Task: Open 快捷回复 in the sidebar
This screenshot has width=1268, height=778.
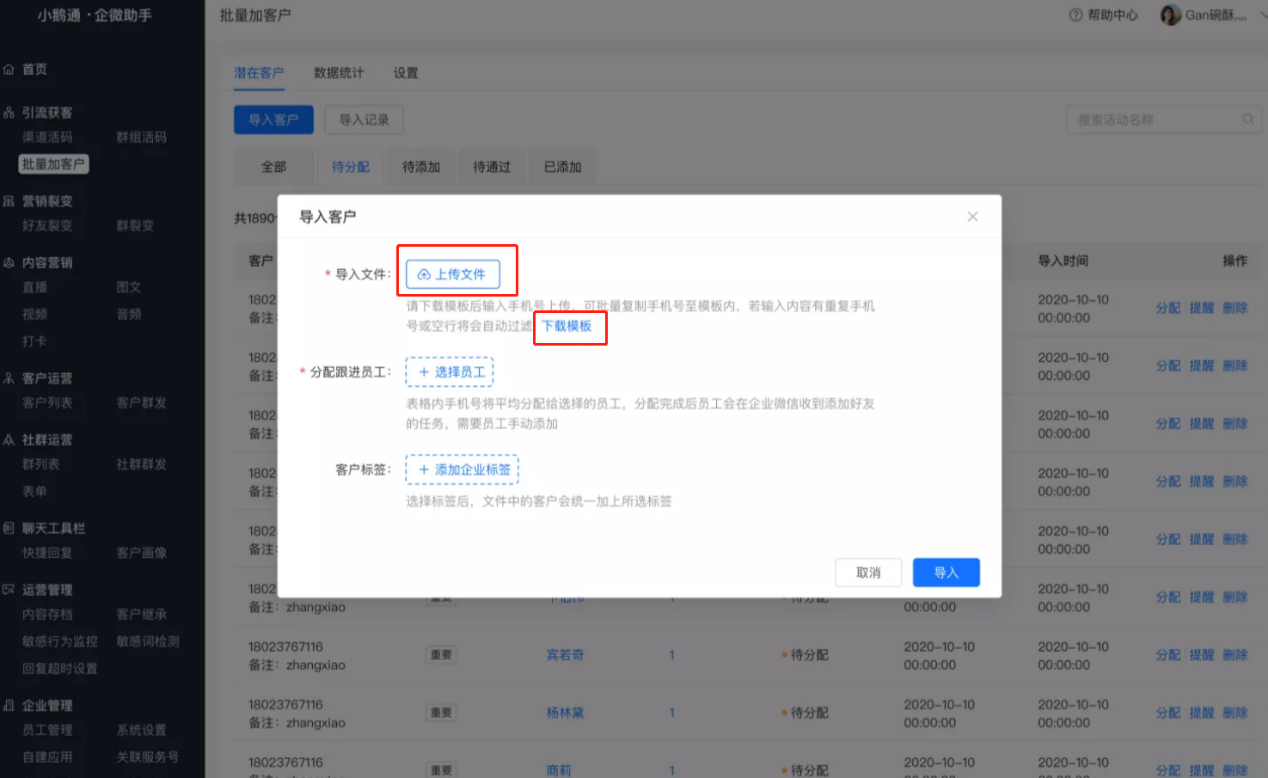Action: pos(47,553)
